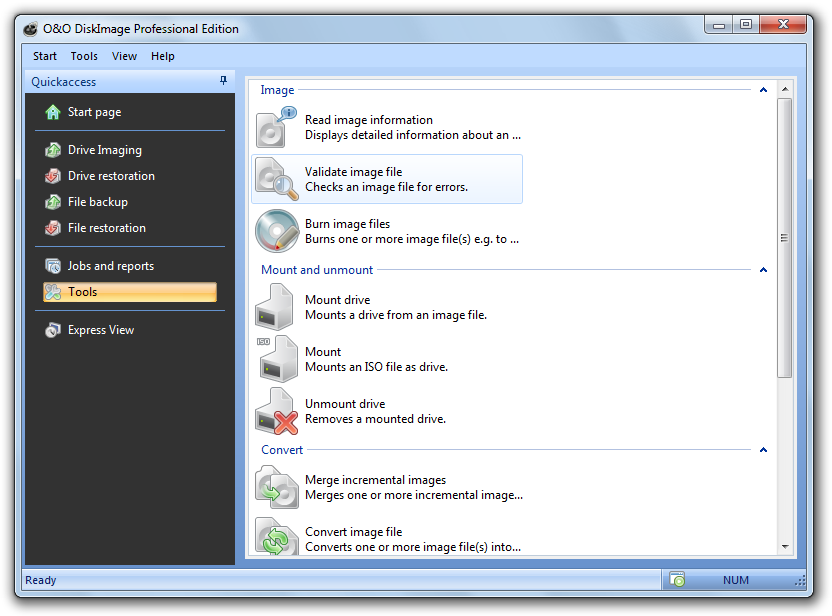The height and width of the screenshot is (616, 832).
Task: Open the View menu
Action: click(124, 56)
